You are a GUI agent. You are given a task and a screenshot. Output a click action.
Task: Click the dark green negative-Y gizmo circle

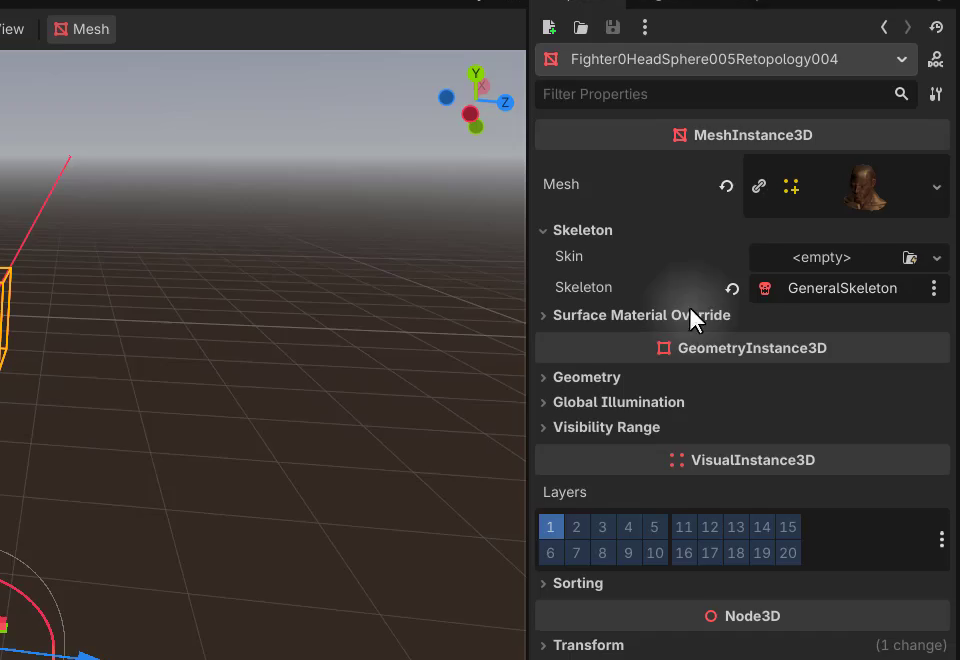(x=476, y=127)
